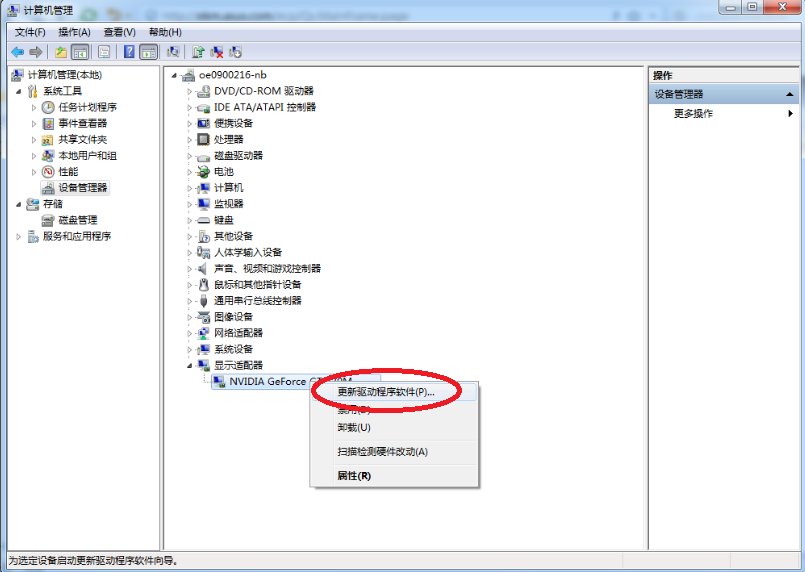805x572 pixels.
Task: Expand the 任务计划程序 node
Action: click(x=34, y=107)
